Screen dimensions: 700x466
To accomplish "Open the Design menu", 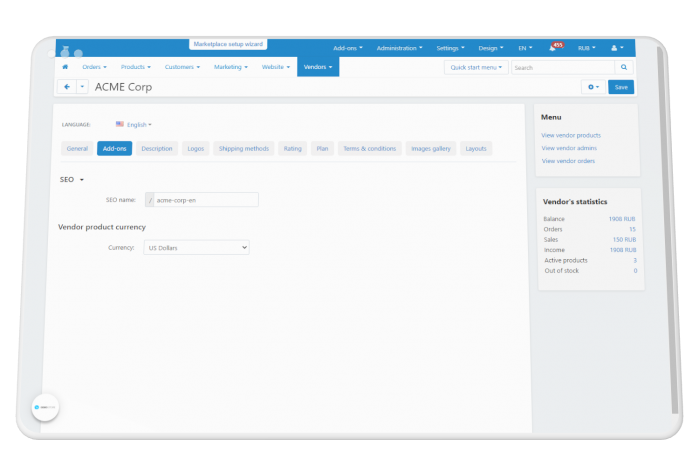I will coord(491,48).
